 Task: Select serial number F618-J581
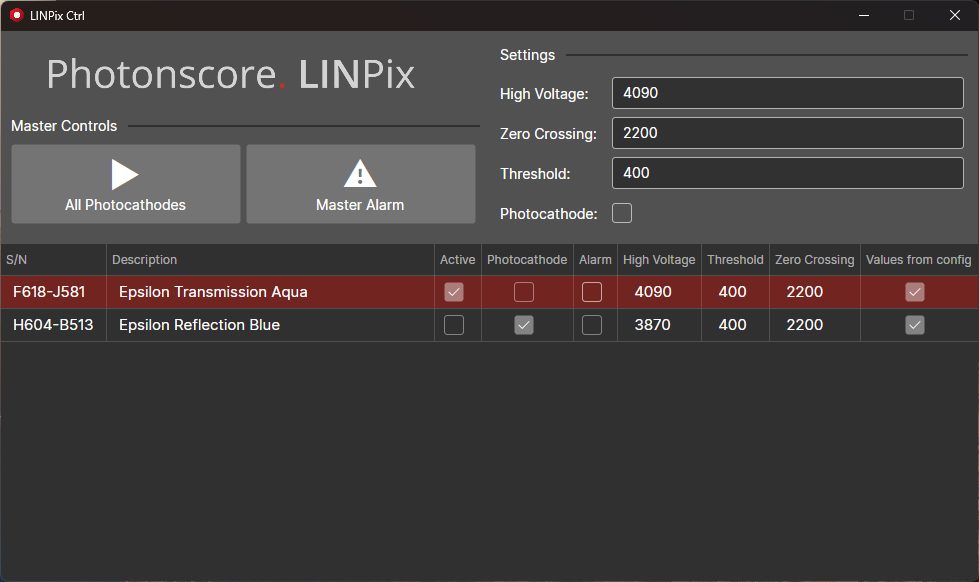coord(49,292)
